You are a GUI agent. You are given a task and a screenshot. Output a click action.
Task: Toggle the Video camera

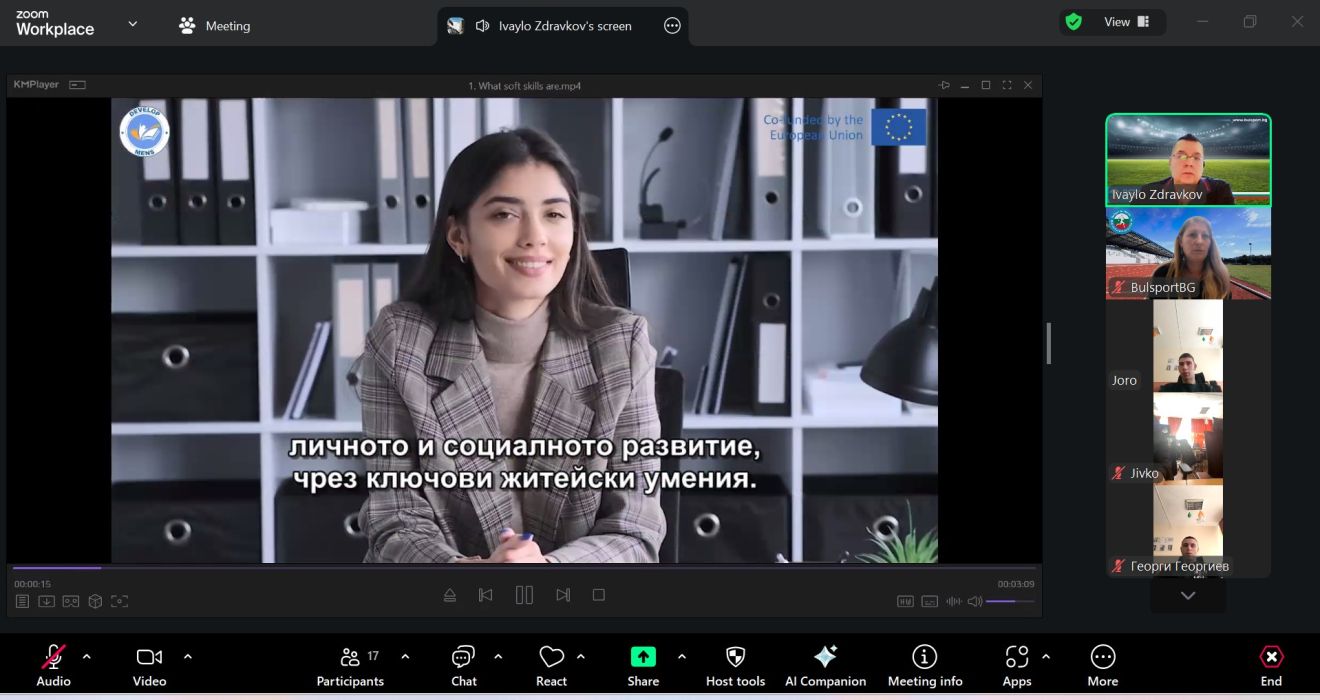click(149, 665)
